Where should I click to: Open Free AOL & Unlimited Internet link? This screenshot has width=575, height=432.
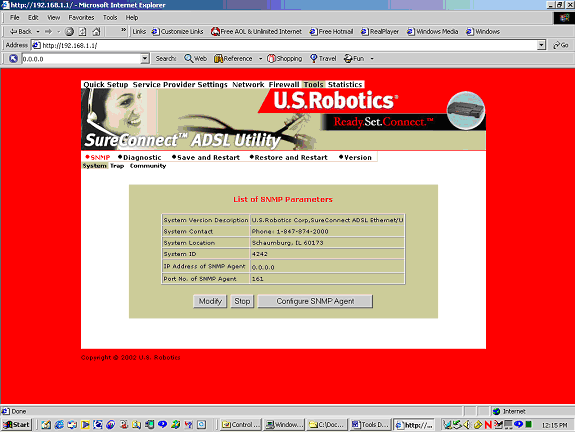click(x=256, y=32)
